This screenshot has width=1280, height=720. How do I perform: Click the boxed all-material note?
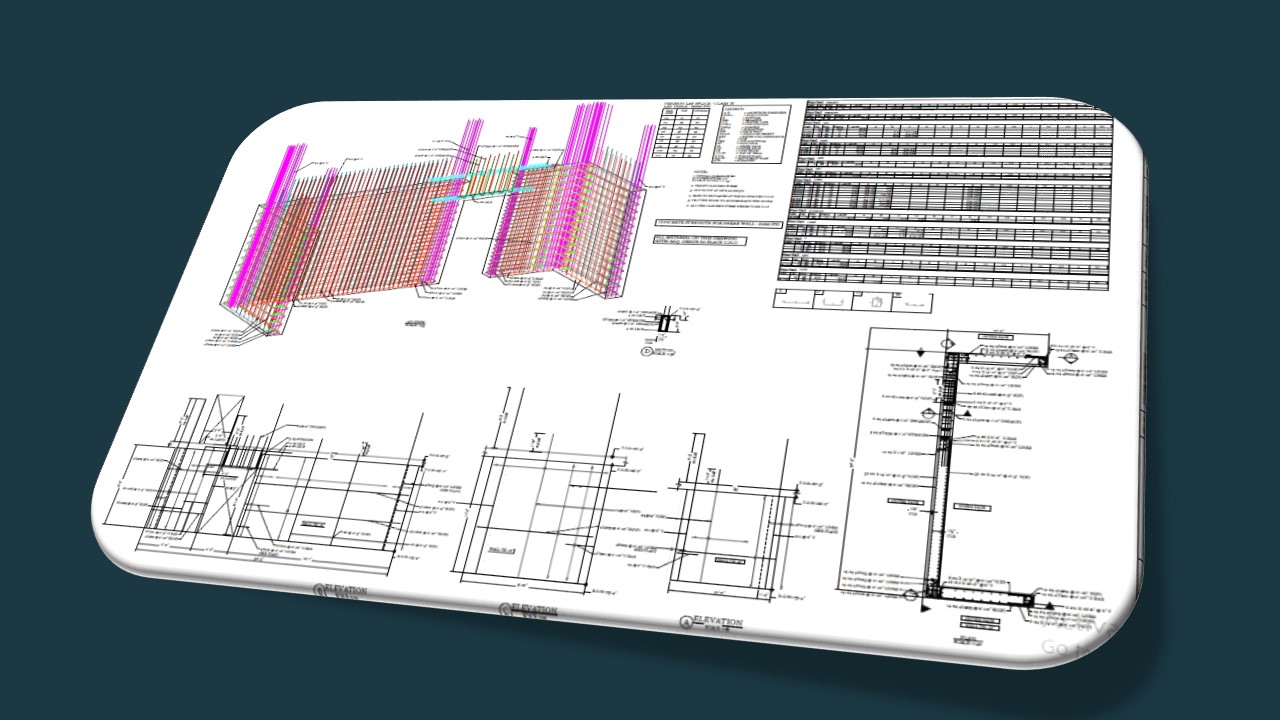click(x=705, y=241)
